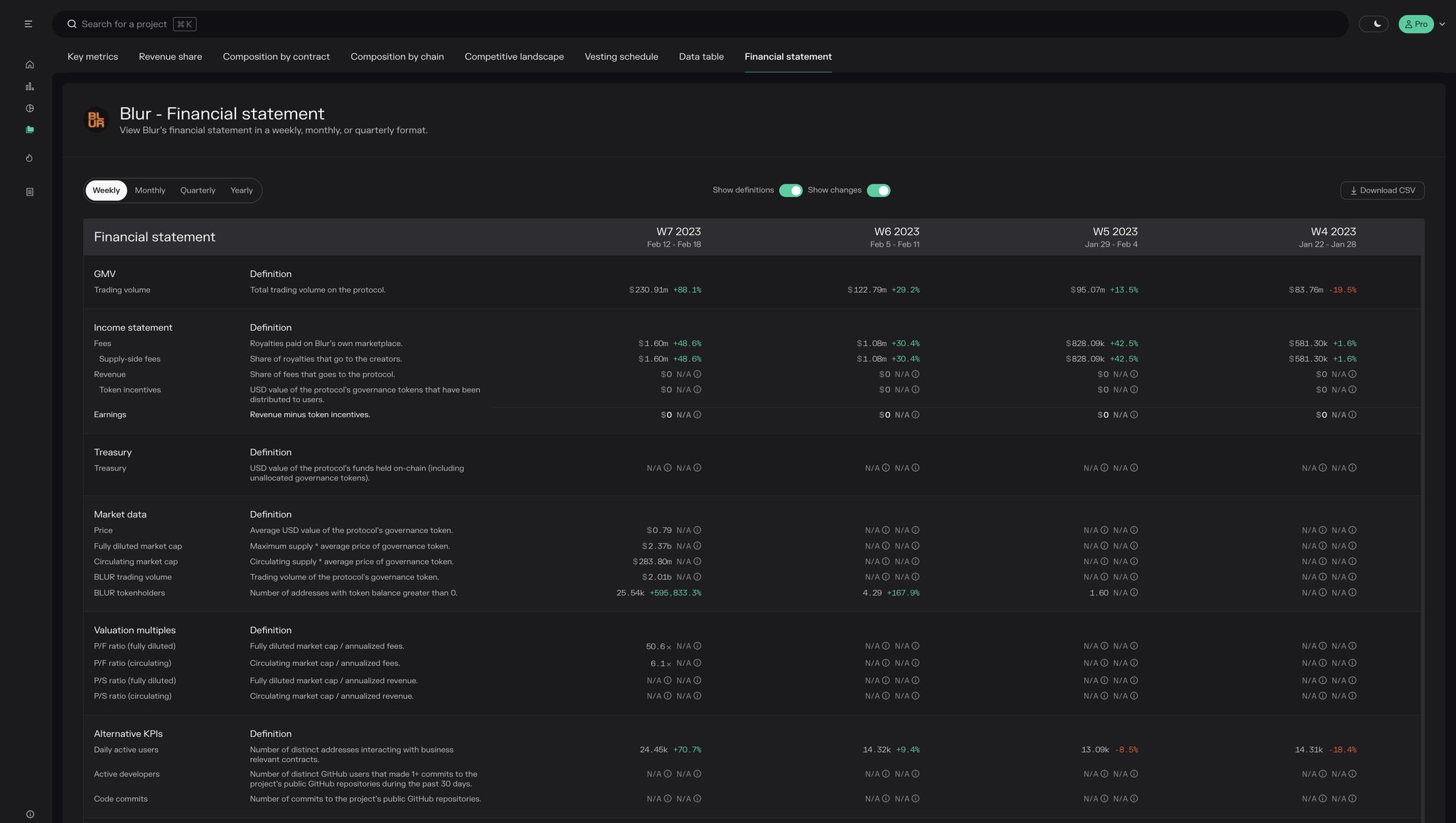
Task: Expand the Pro account dropdown chevron
Action: (x=1442, y=23)
